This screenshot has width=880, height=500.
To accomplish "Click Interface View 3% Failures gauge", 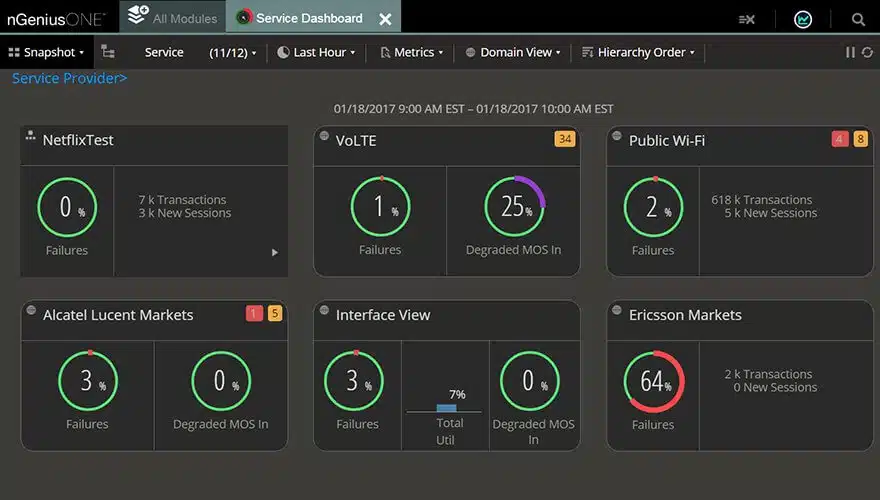I will (x=354, y=381).
